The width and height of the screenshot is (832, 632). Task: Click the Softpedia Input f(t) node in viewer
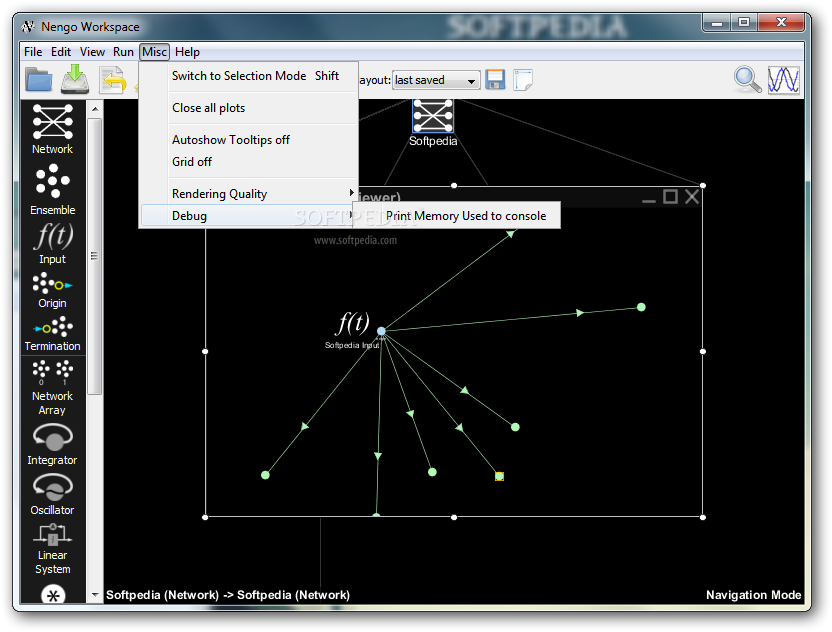353,324
